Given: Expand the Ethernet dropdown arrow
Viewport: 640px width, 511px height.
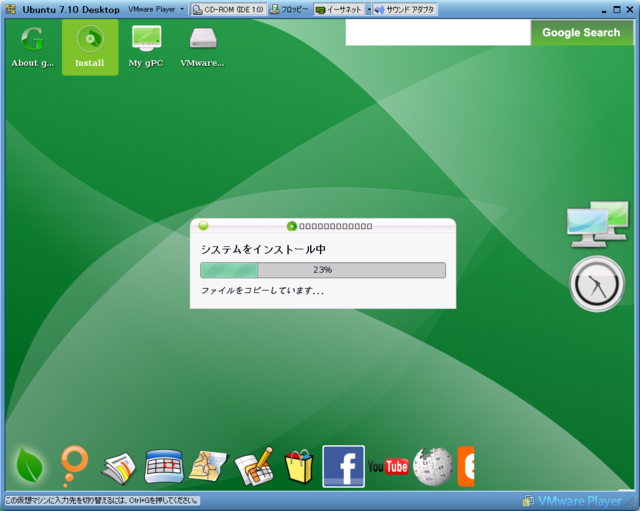Looking at the screenshot, I should point(369,9).
